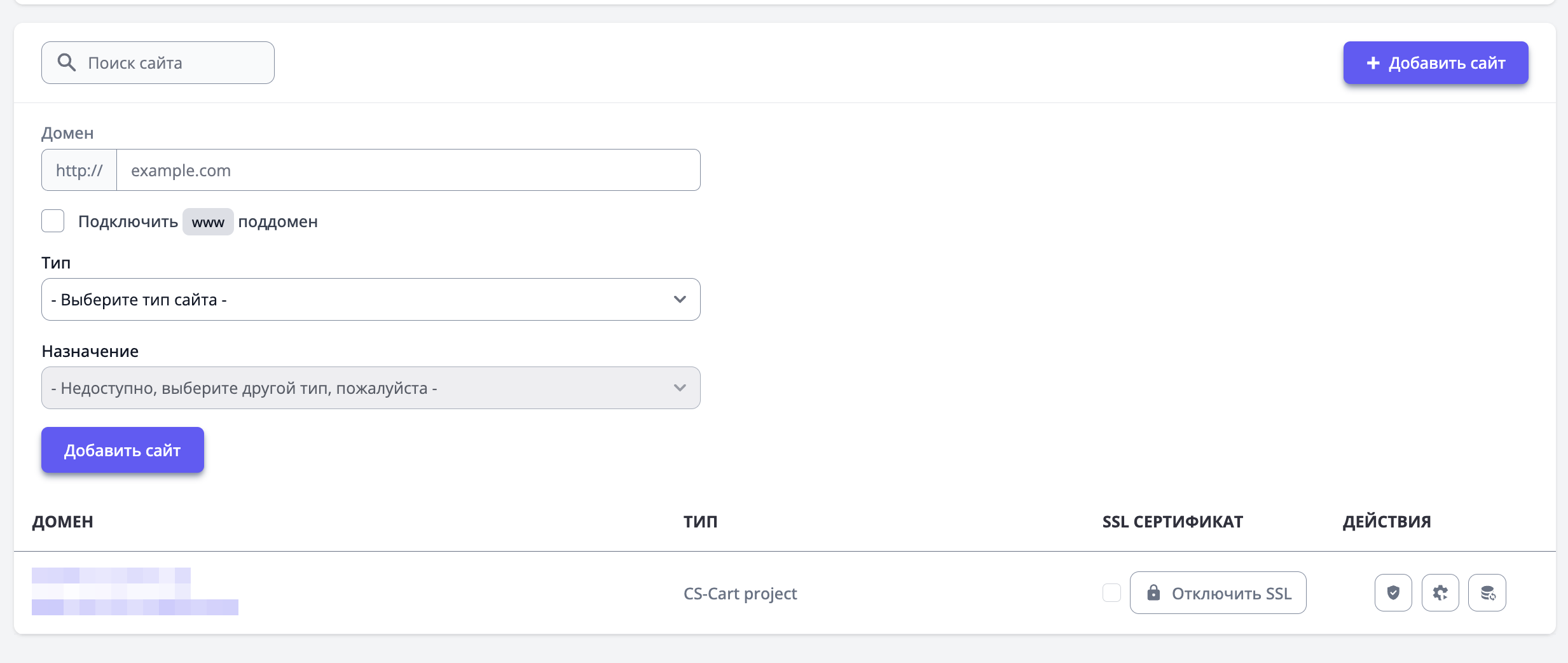
Task: Open the Назначение dropdown
Action: (x=370, y=387)
